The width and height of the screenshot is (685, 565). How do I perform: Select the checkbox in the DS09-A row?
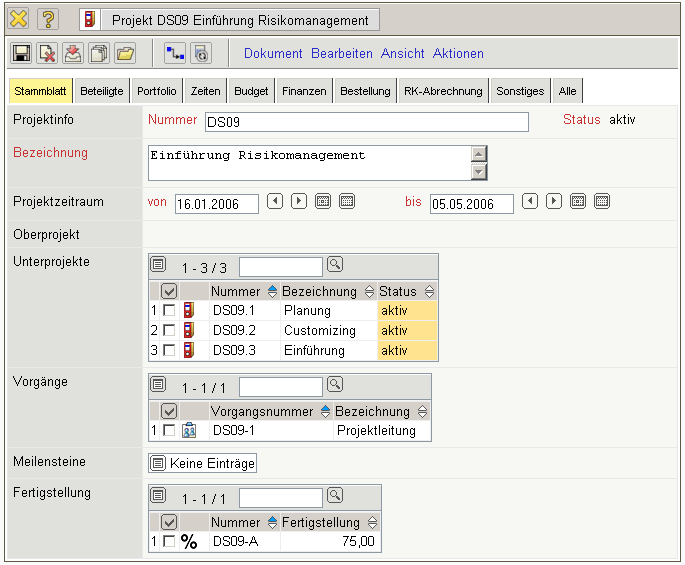tap(169, 542)
